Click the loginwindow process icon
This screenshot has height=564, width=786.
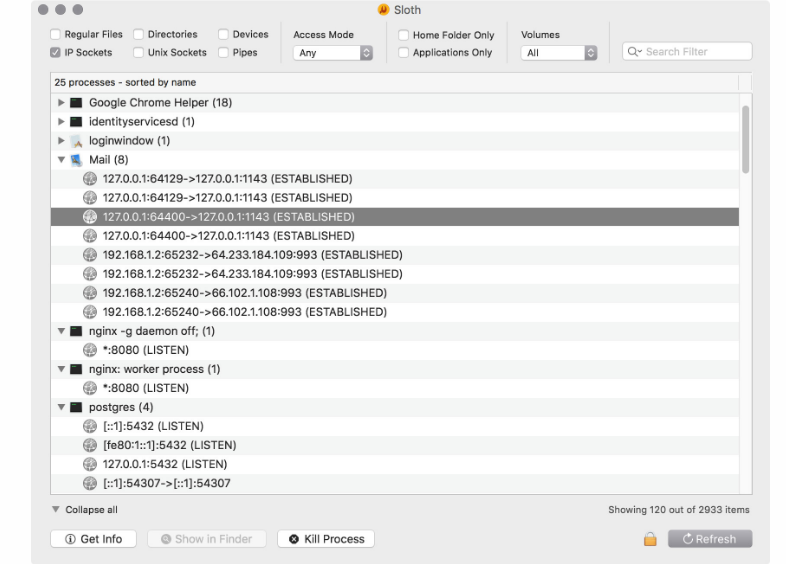tap(76, 141)
